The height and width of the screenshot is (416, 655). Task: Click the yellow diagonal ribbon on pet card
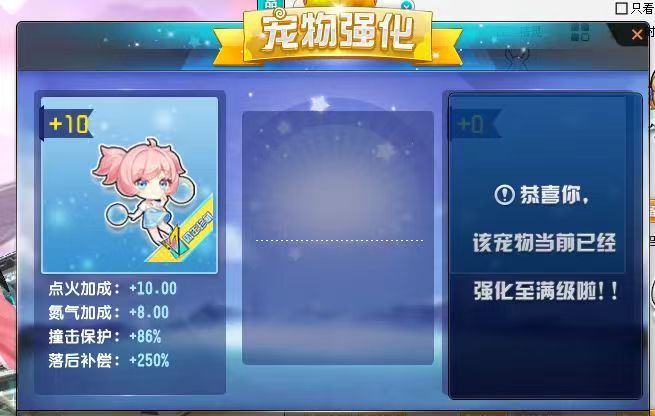[182, 232]
